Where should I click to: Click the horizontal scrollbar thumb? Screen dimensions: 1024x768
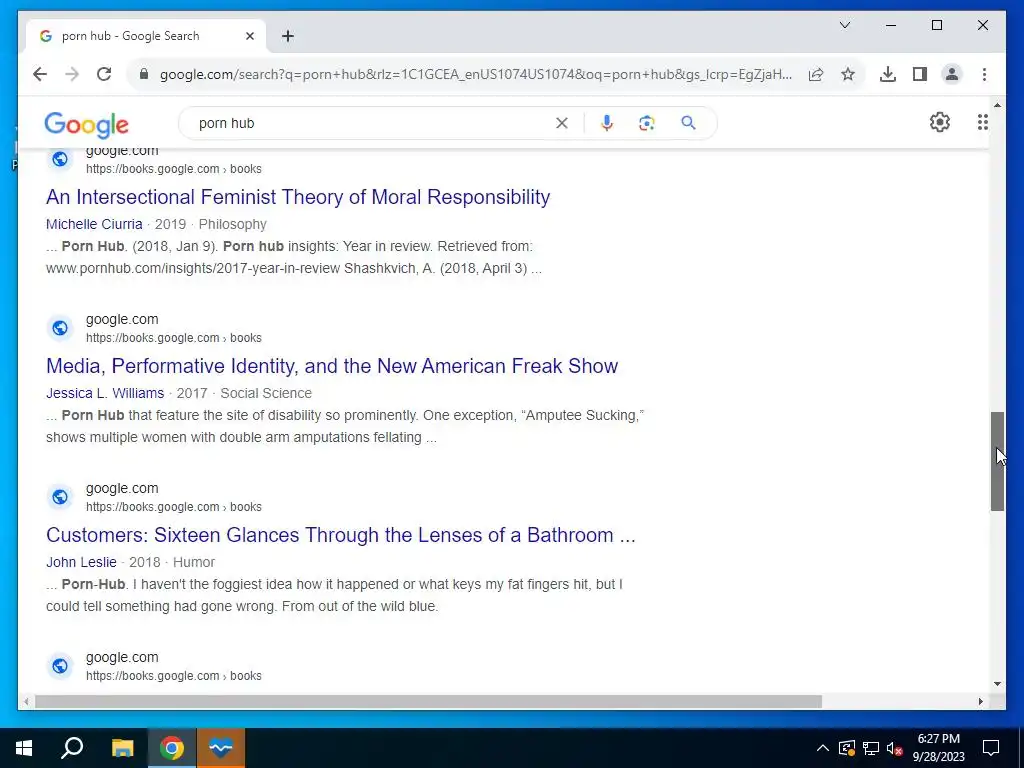click(428, 702)
